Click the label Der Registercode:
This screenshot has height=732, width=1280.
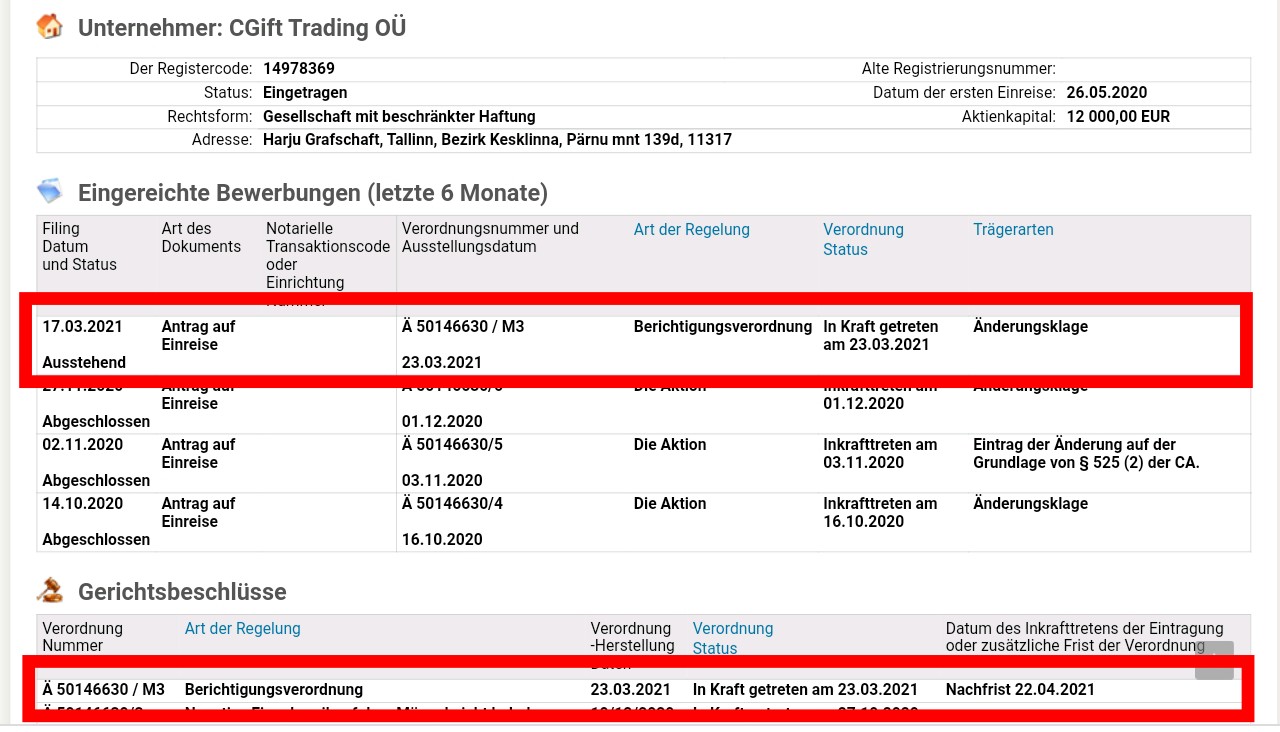(191, 69)
